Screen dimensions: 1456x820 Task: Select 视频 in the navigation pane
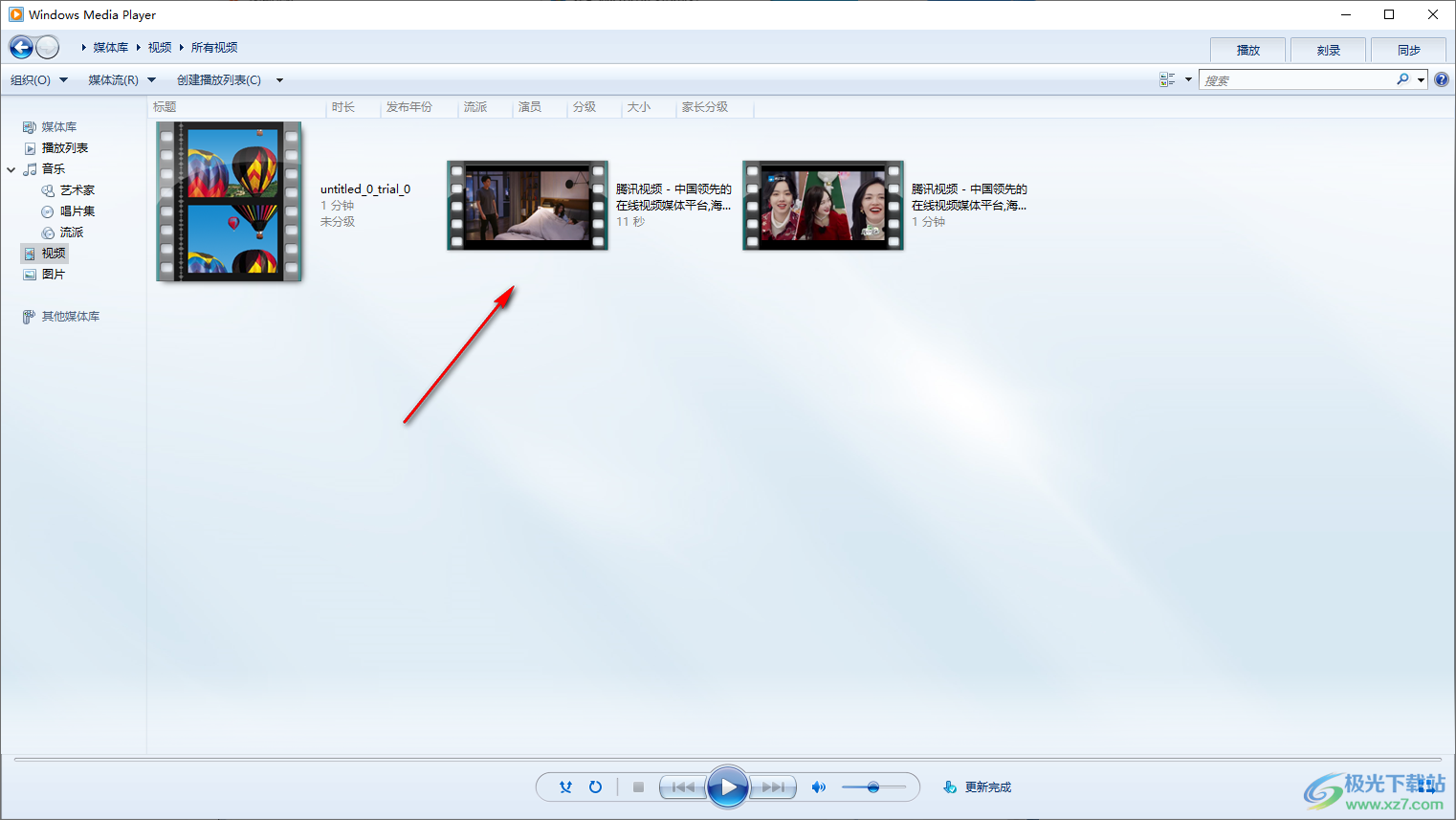44,254
